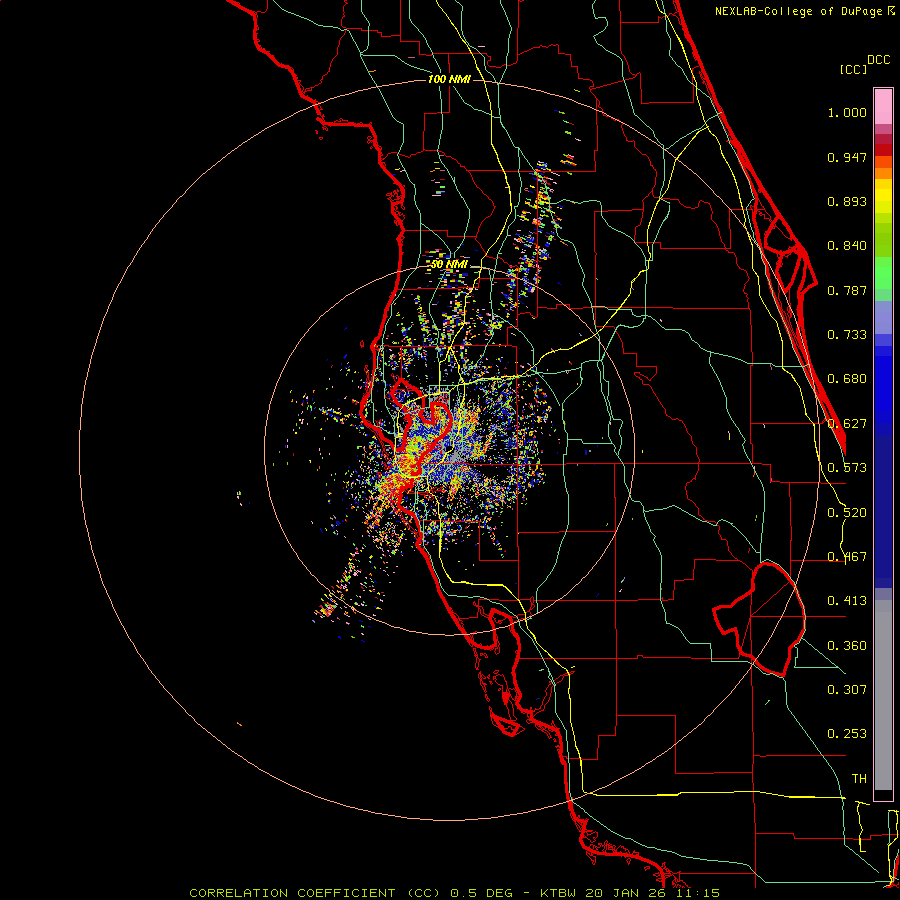
Task: Click the 100 NMI range ring label
Action: tap(449, 79)
